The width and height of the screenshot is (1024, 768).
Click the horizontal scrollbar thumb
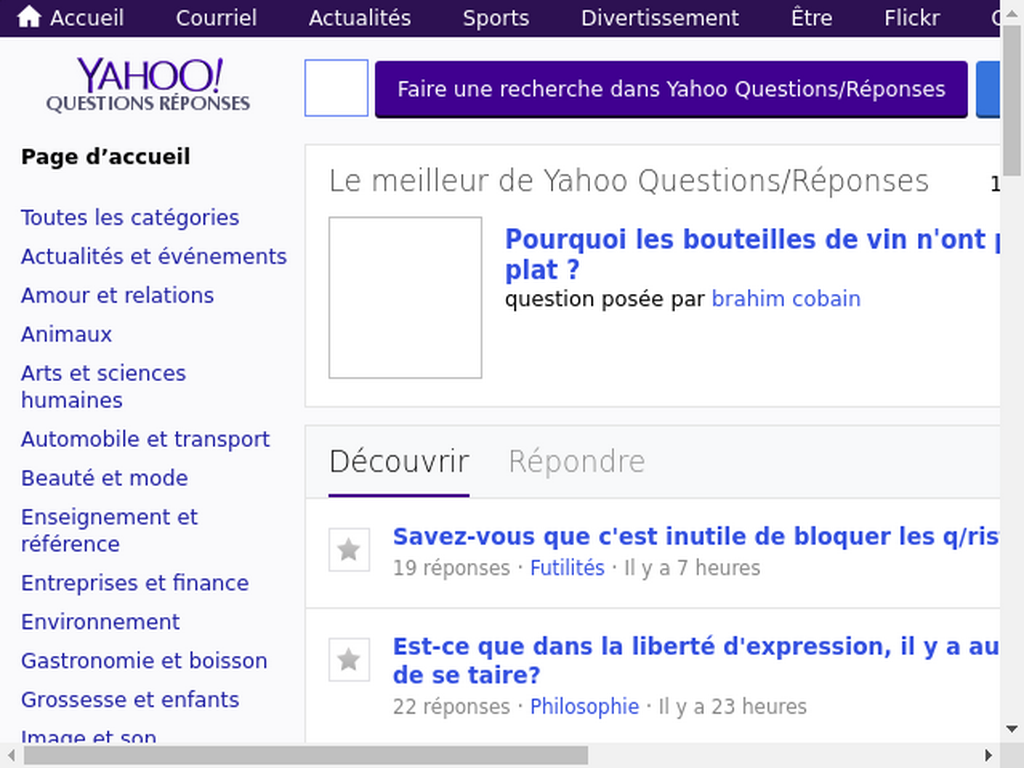(306, 756)
